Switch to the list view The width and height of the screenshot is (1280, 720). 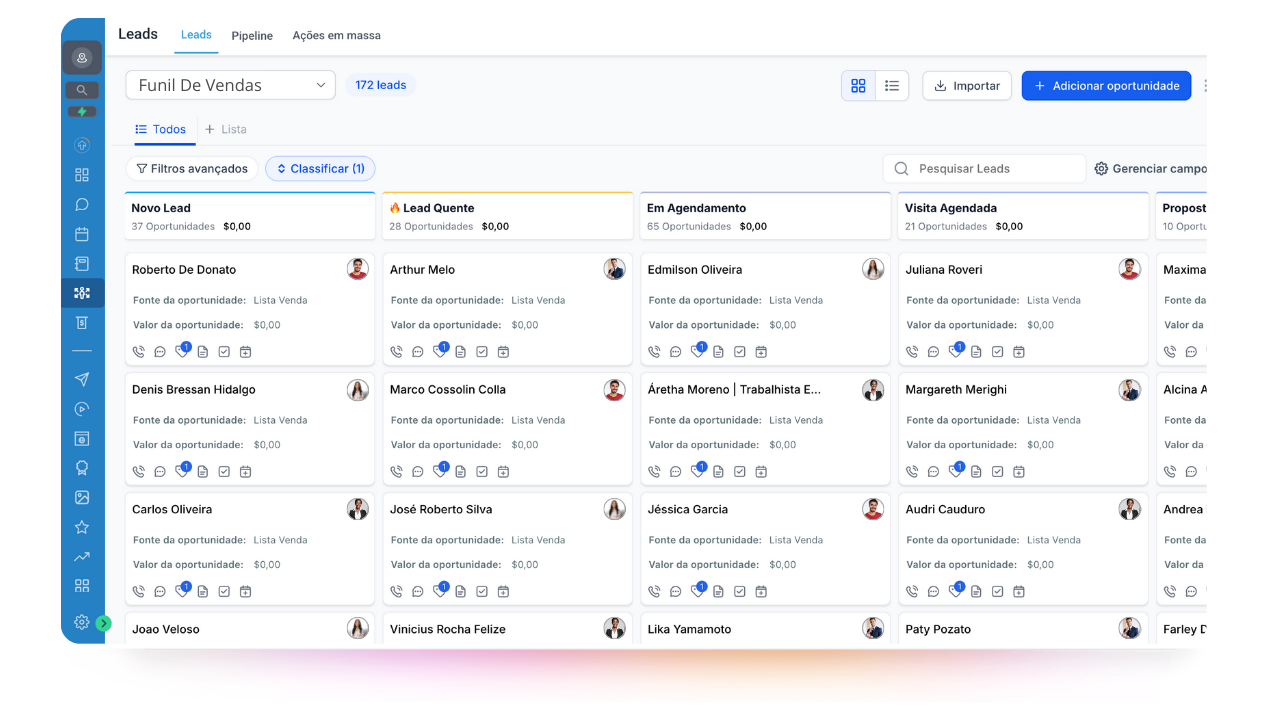tap(891, 86)
